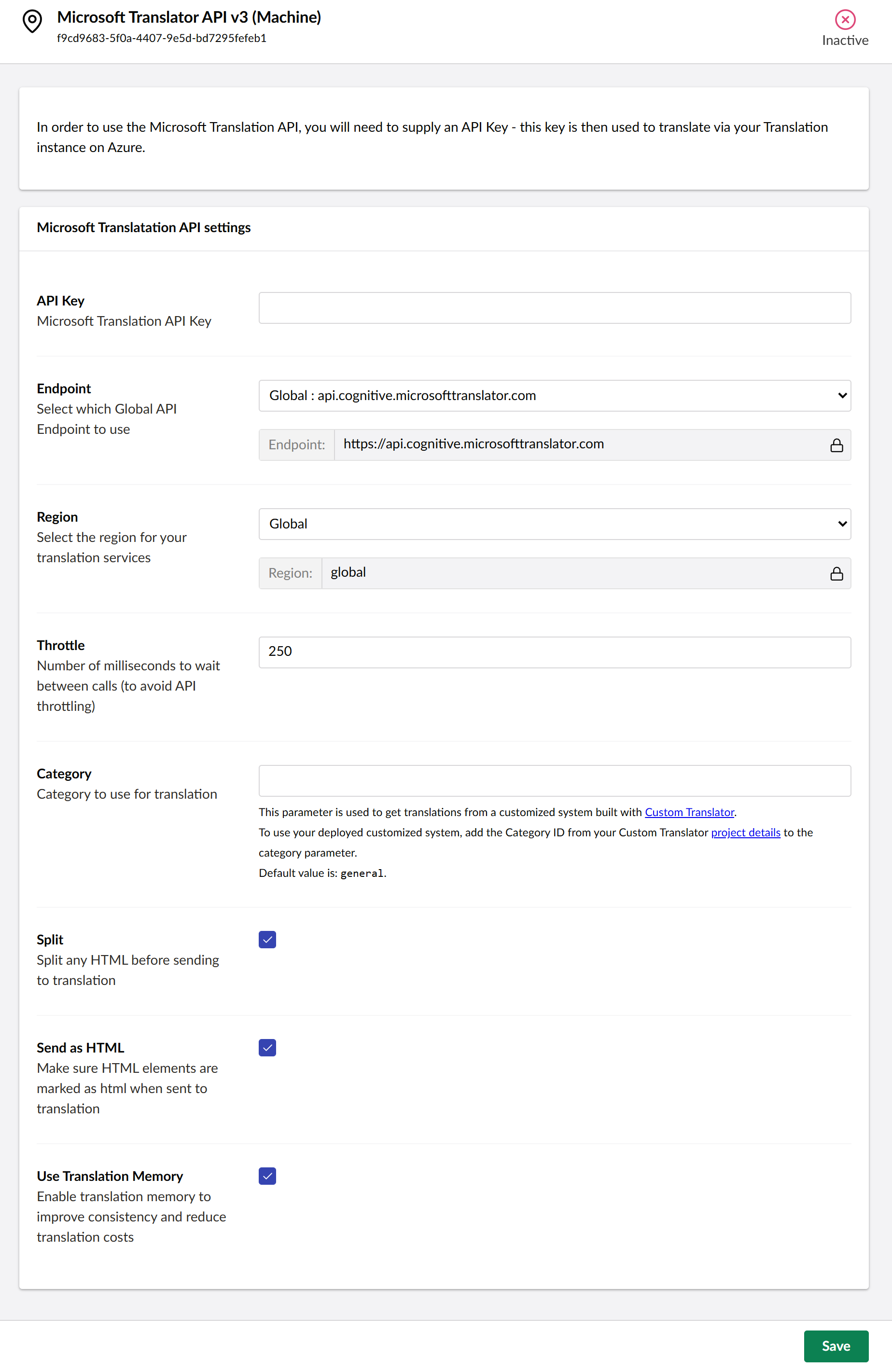Open the Custom Translator link
892x1372 pixels.
[689, 812]
